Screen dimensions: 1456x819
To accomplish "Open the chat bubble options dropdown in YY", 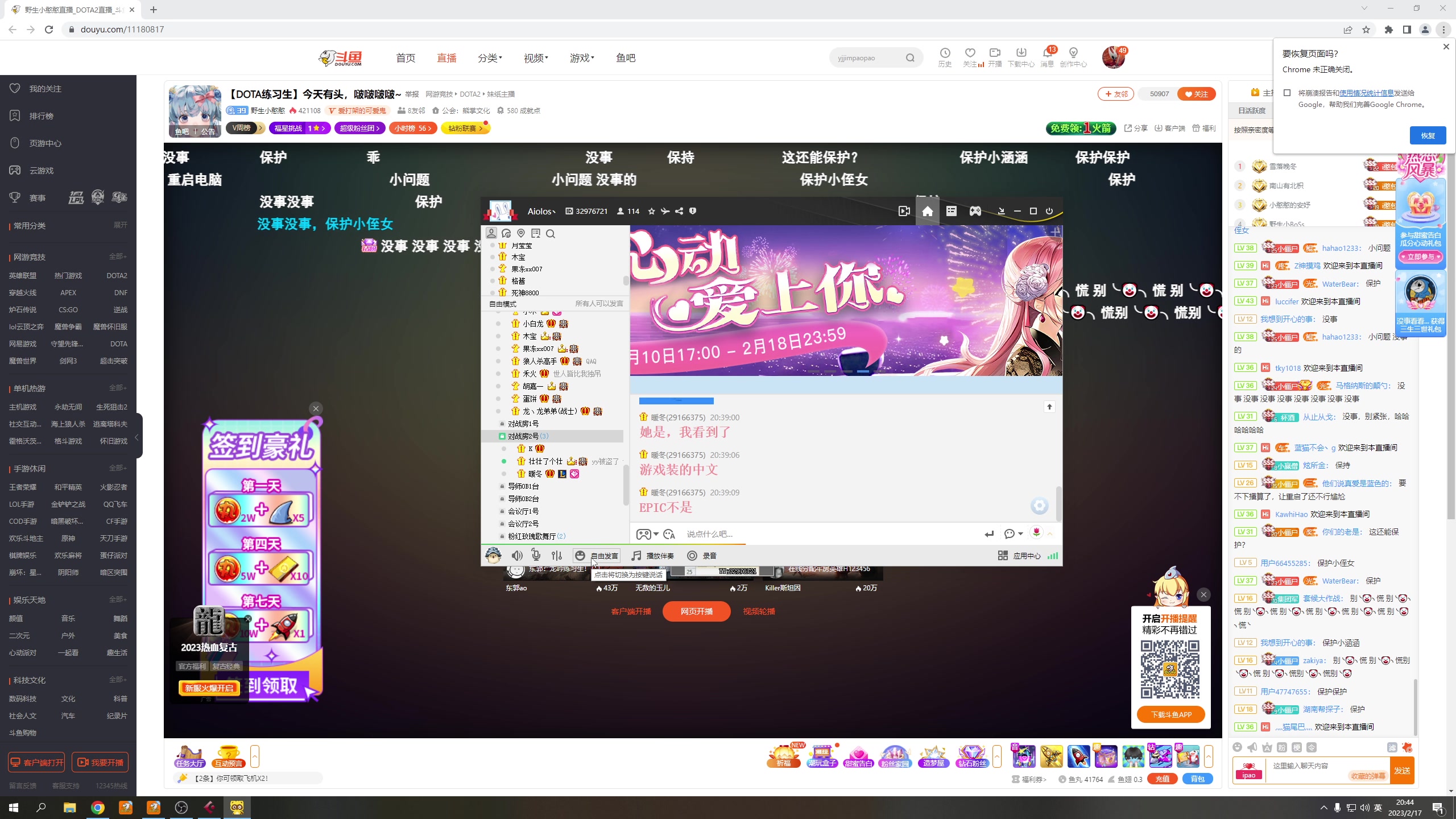I will (x=1014, y=533).
